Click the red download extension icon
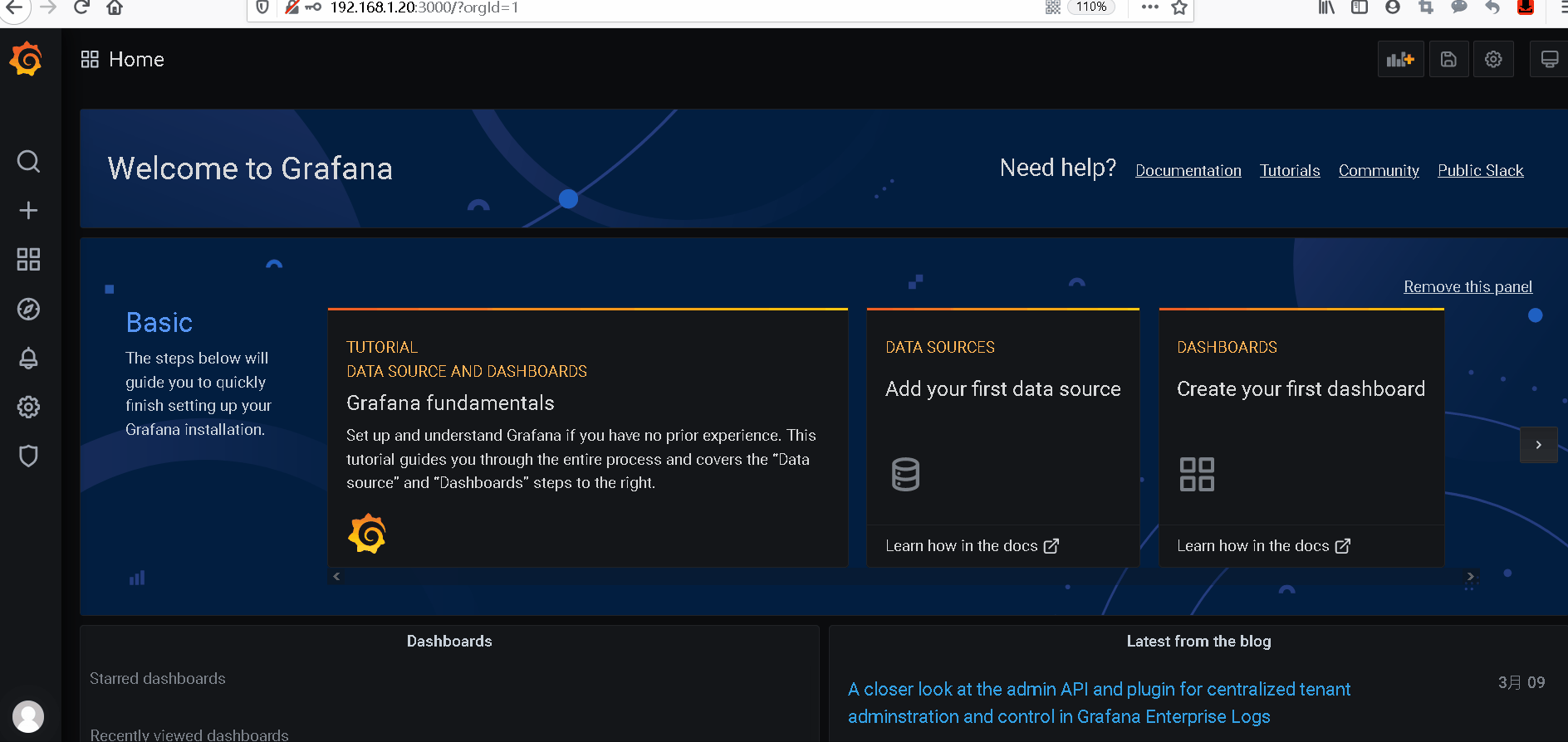This screenshot has height=742, width=1568. click(x=1526, y=7)
